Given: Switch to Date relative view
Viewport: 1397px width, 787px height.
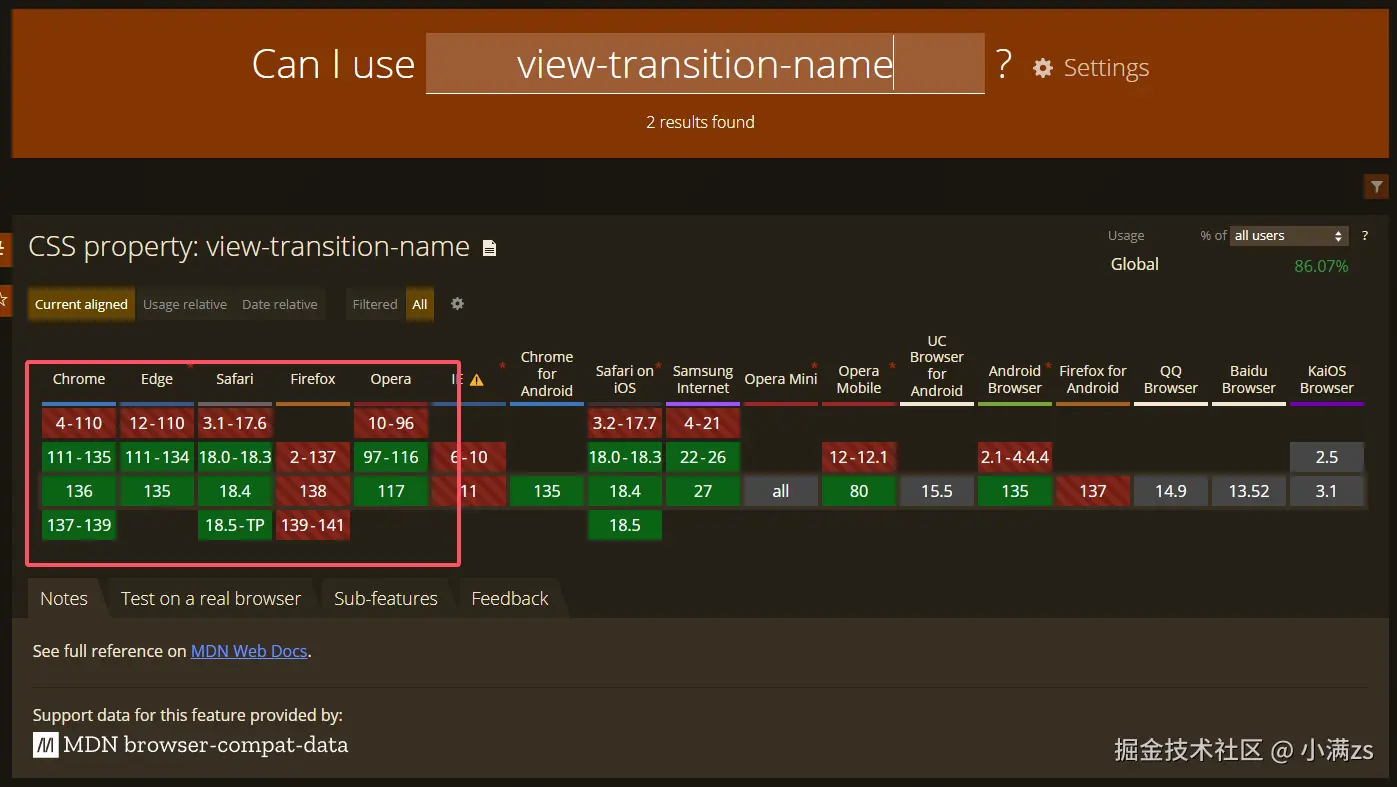Looking at the screenshot, I should 280,304.
